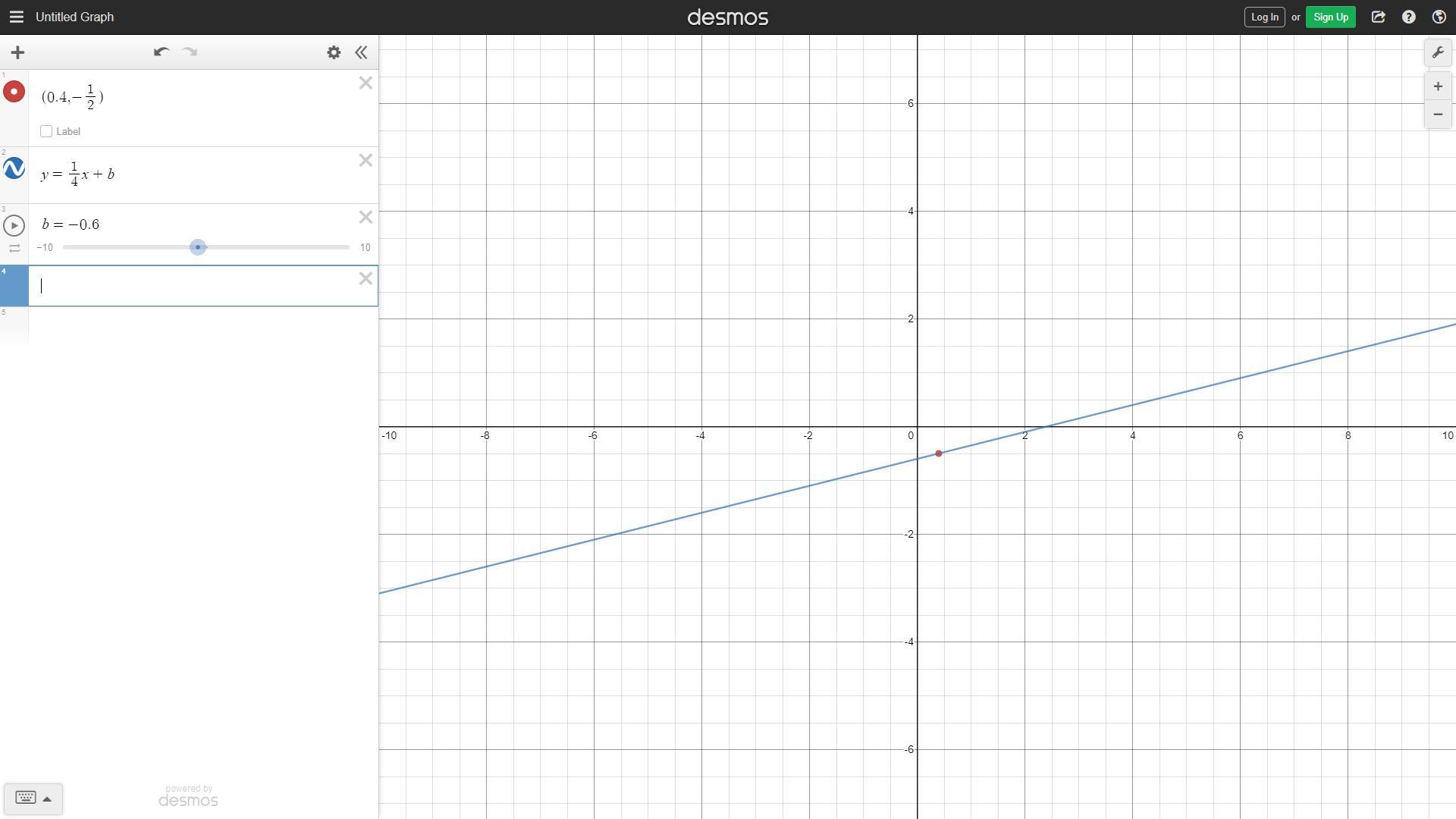
Task: Open the Help question mark
Action: pyautogui.click(x=1408, y=17)
